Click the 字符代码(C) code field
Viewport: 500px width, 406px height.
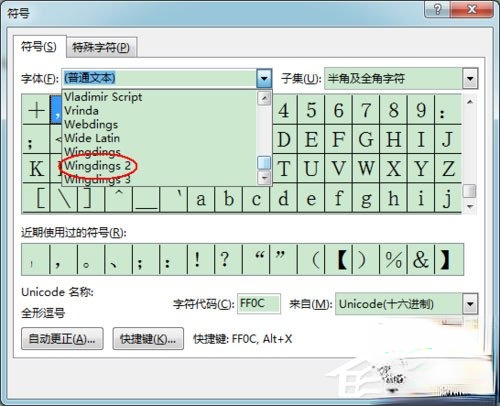[259, 304]
